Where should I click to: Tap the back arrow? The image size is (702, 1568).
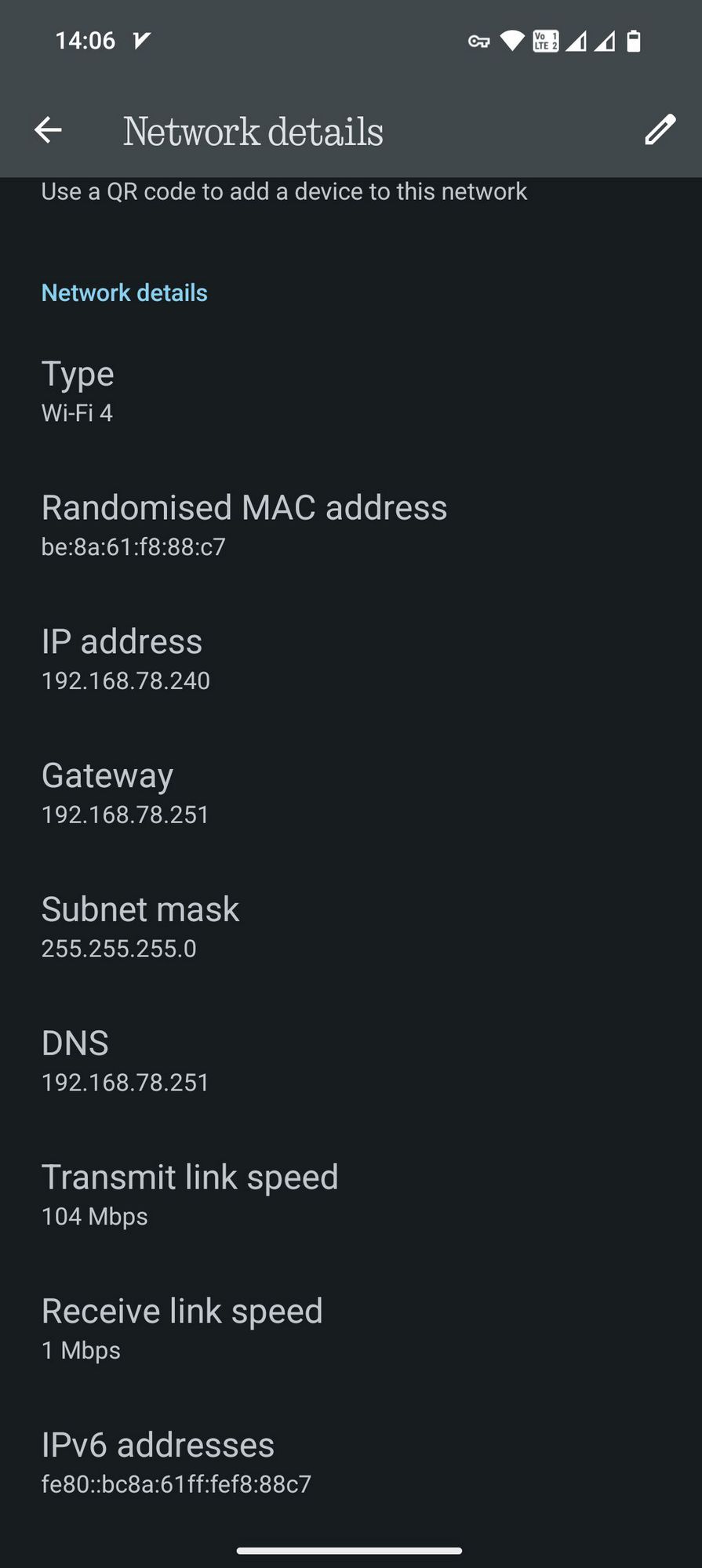[x=49, y=130]
